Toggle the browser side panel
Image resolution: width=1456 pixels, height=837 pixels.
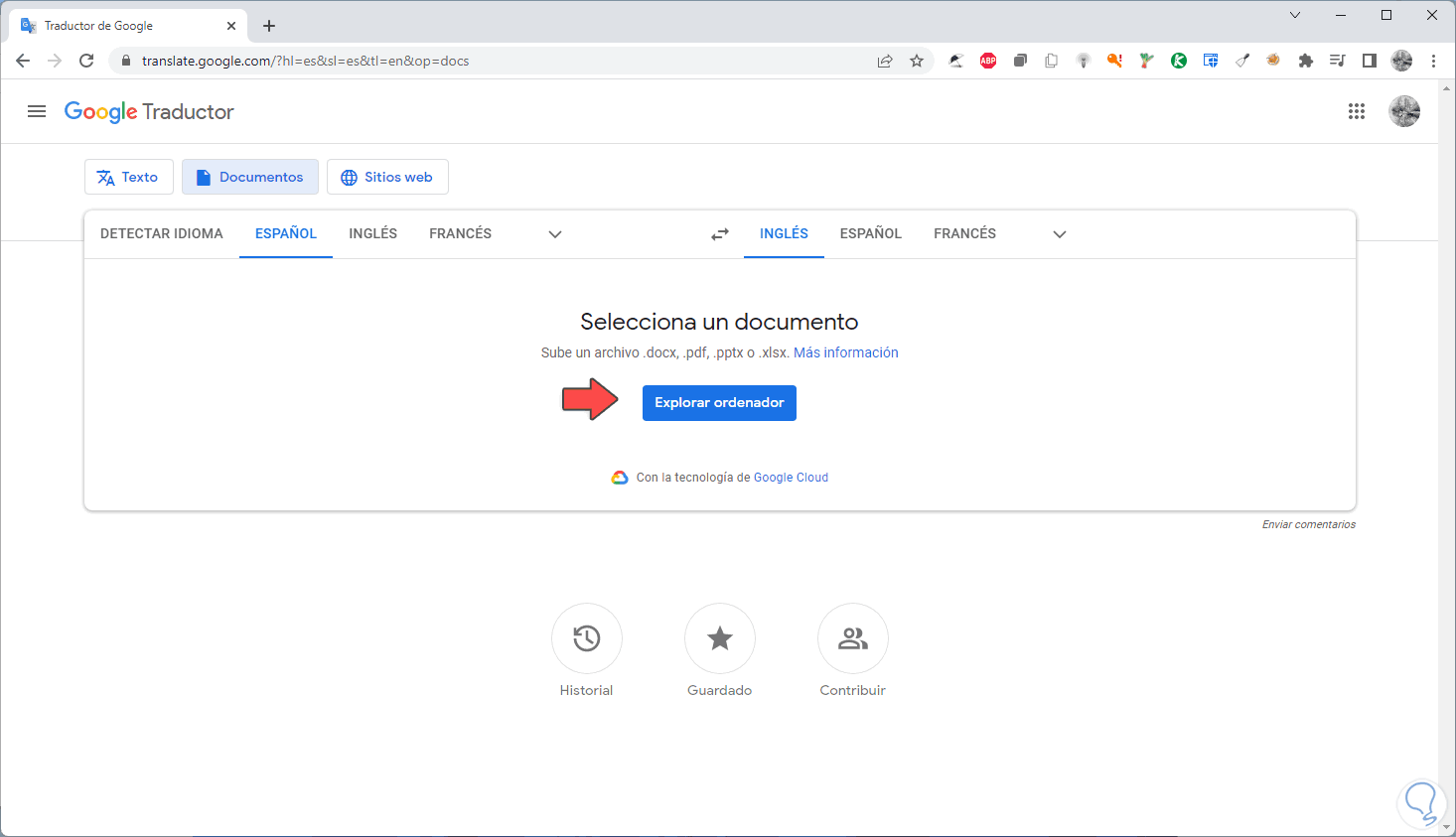tap(1370, 61)
